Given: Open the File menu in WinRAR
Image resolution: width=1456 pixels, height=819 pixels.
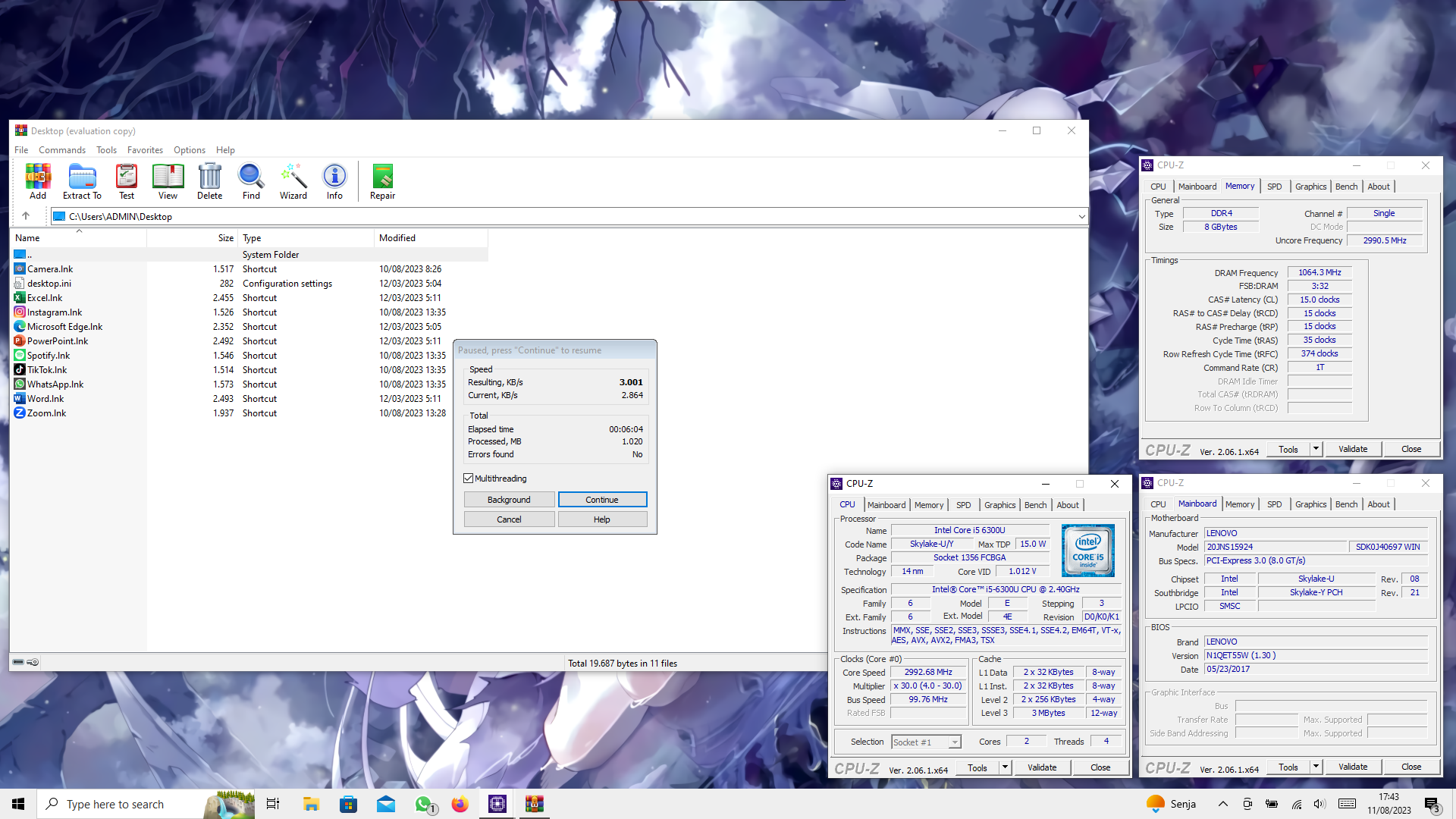Looking at the screenshot, I should point(21,150).
